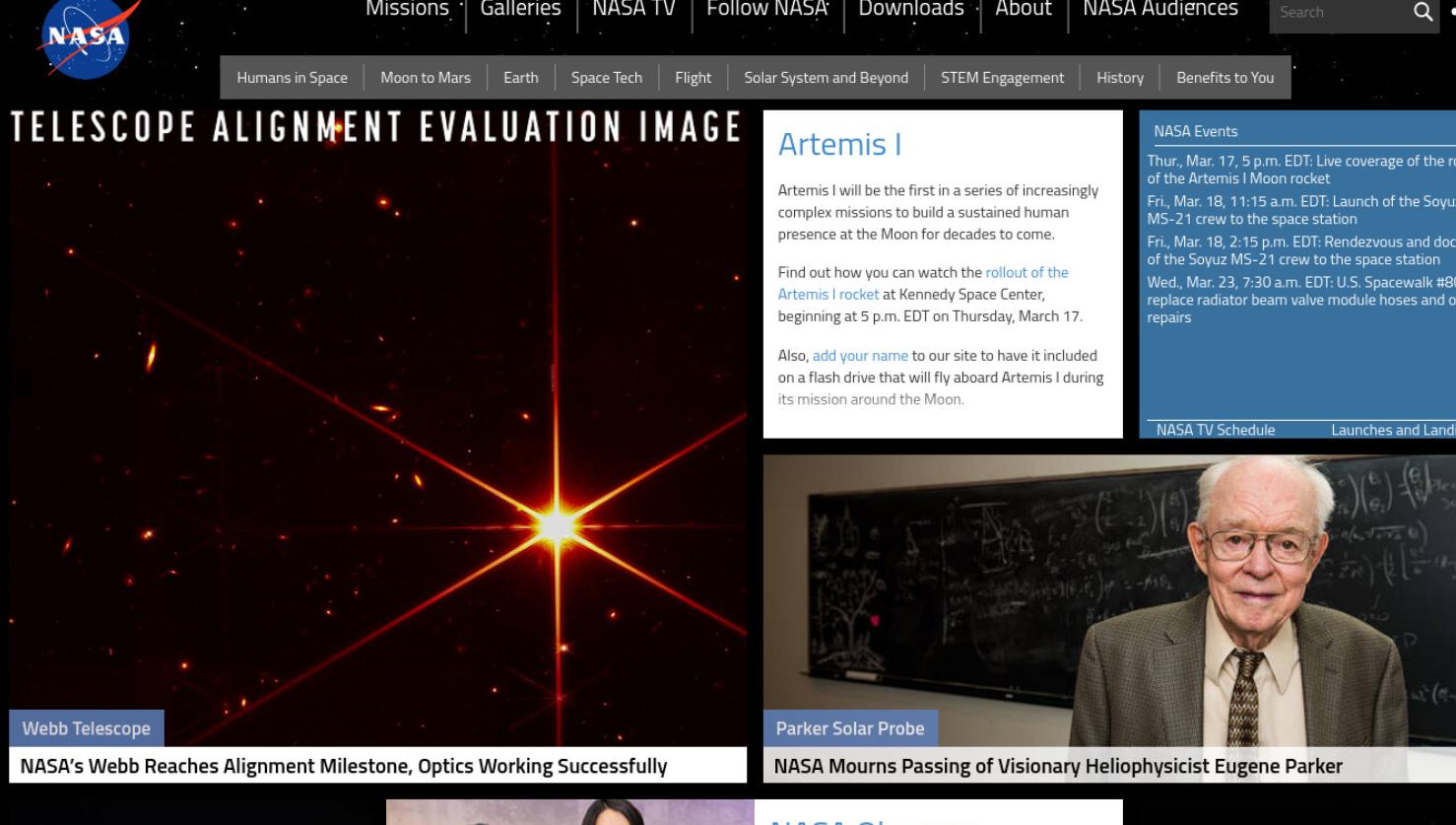The height and width of the screenshot is (825, 1456).
Task: Click the NASA Events panel heading
Action: 1196,131
